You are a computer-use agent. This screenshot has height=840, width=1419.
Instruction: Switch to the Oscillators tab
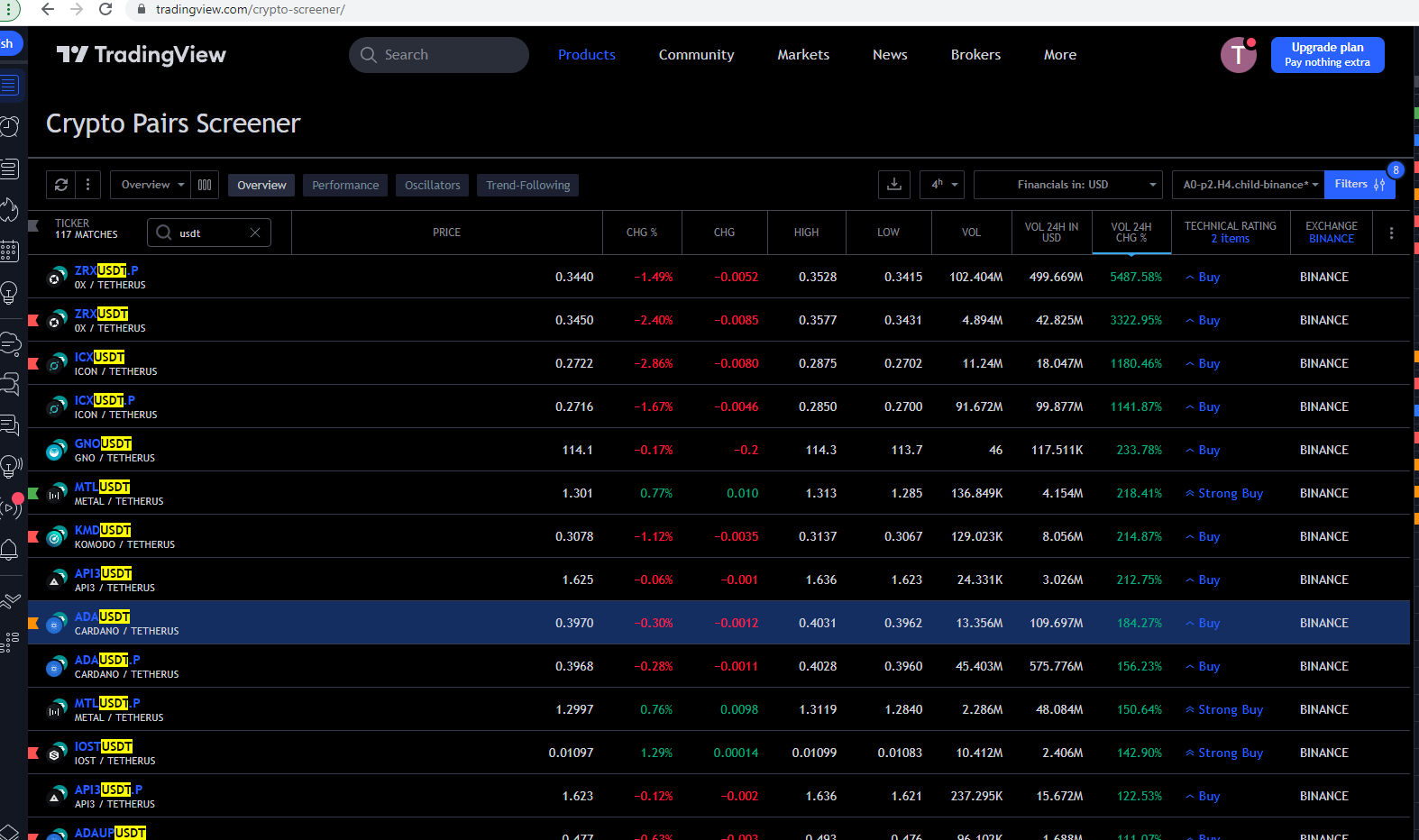point(432,185)
